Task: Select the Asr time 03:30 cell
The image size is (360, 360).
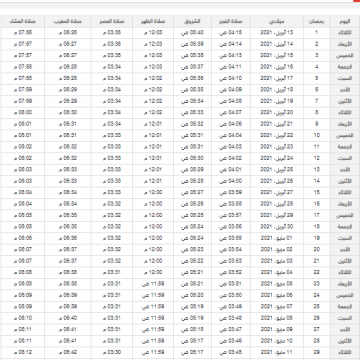Action: [x=112, y=352]
